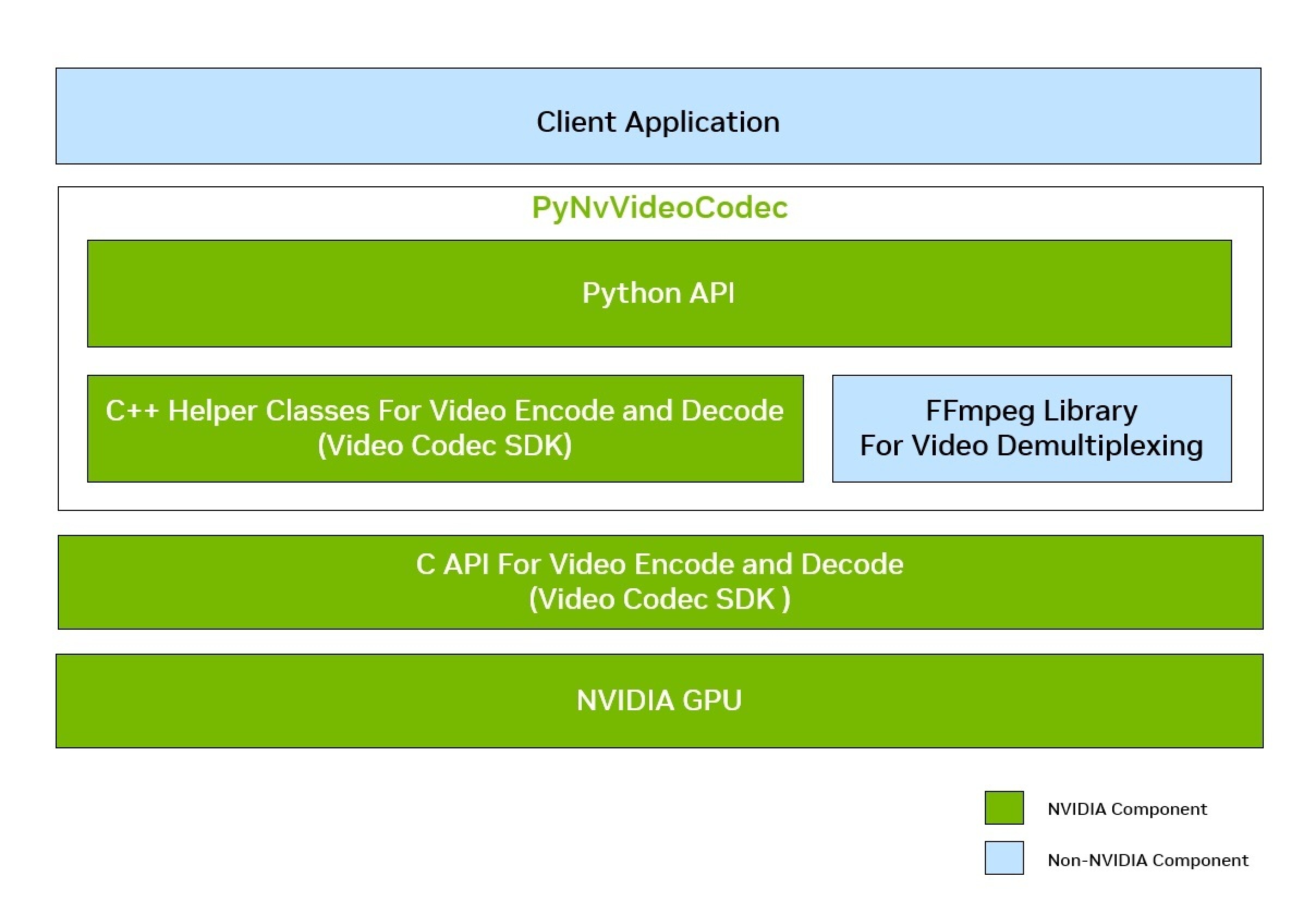1316x902 pixels.
Task: Select the C++ Helper Classes block
Action: [444, 428]
